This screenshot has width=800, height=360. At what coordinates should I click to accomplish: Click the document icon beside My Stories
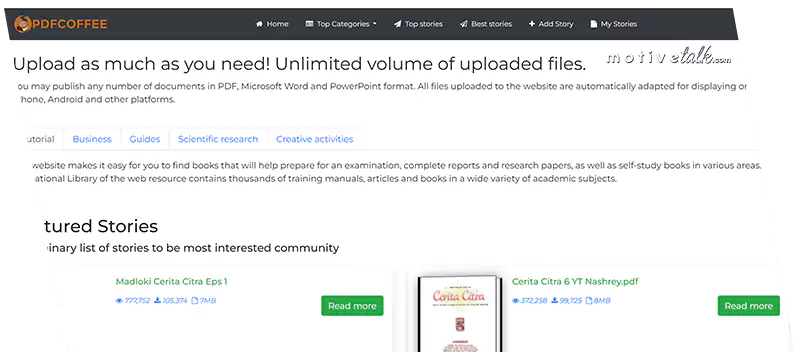(x=593, y=24)
